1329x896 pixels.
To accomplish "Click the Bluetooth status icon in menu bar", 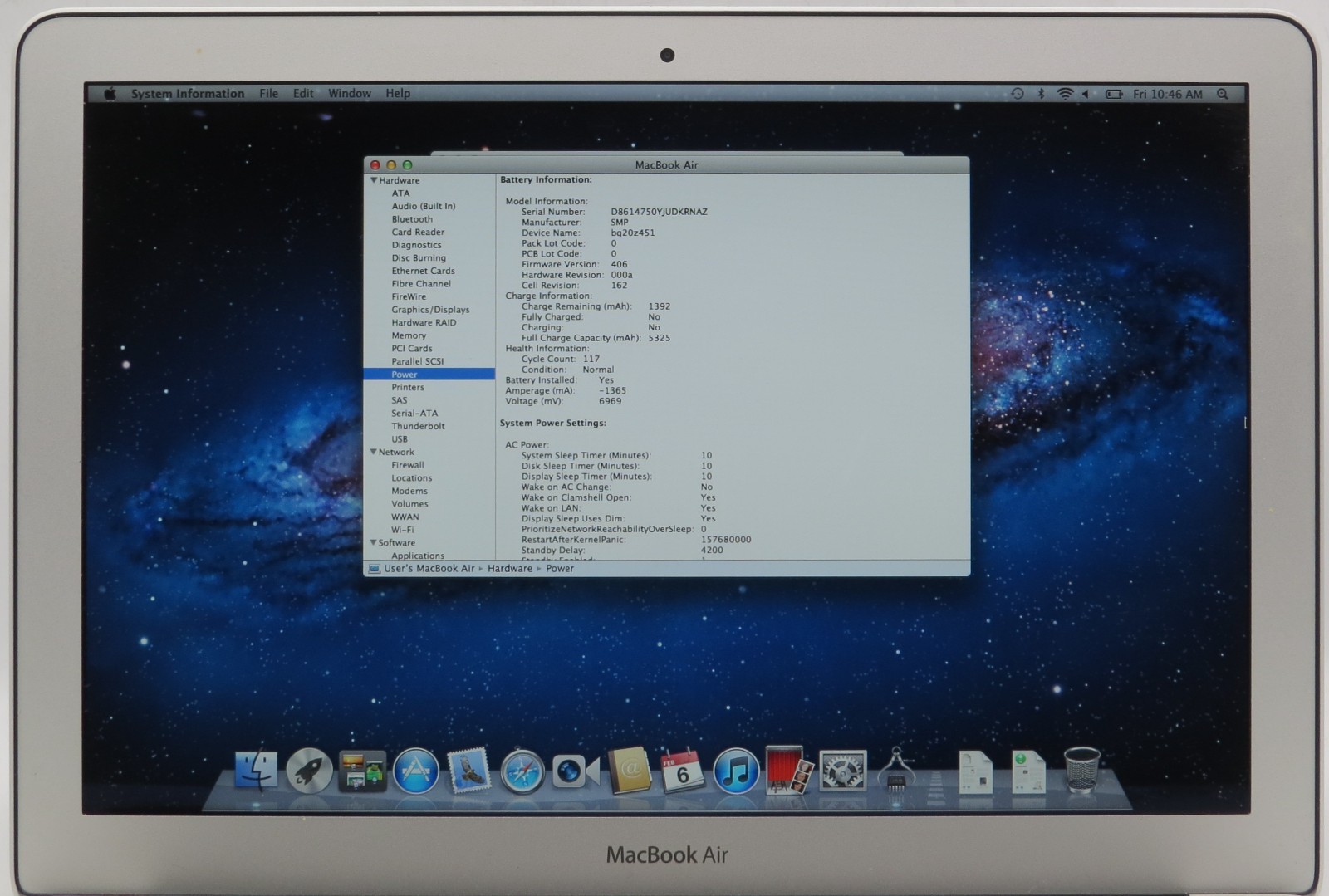I will pos(1041,94).
